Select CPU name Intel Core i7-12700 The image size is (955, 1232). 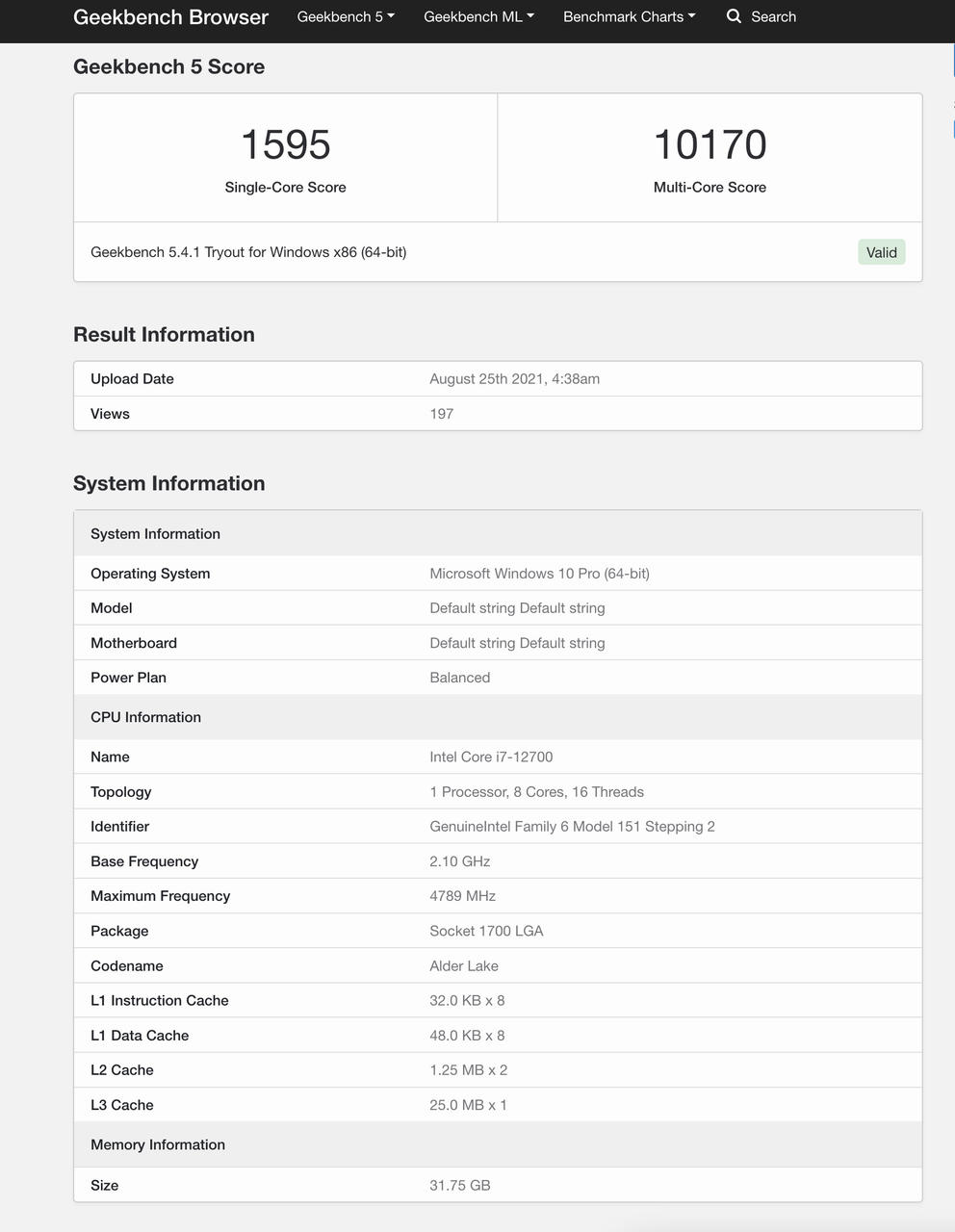(491, 757)
